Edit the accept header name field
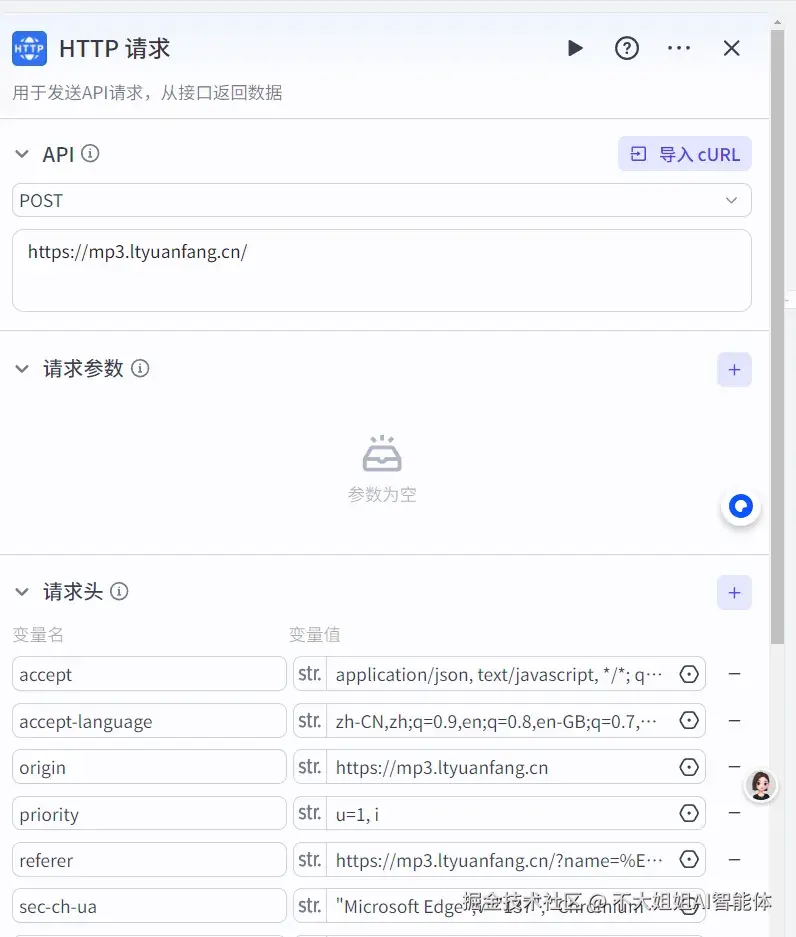The height and width of the screenshot is (937, 796). 149,674
